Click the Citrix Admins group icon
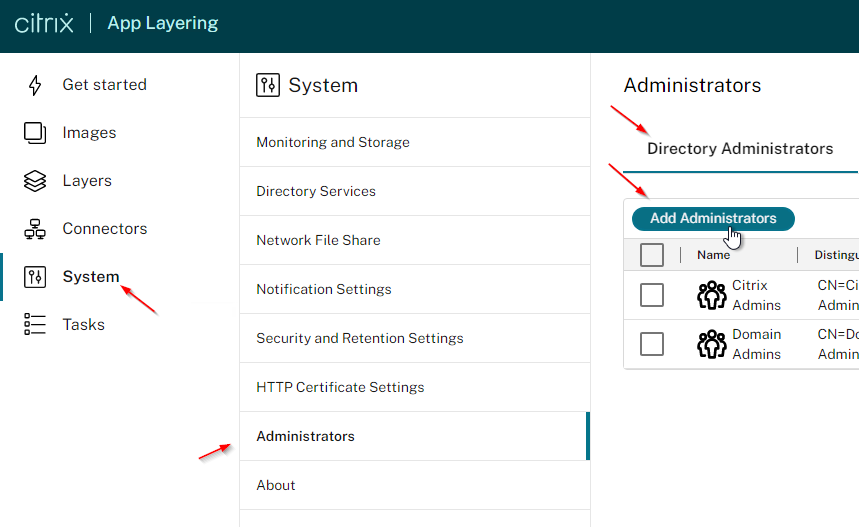Image resolution: width=859 pixels, height=527 pixels. click(712, 295)
